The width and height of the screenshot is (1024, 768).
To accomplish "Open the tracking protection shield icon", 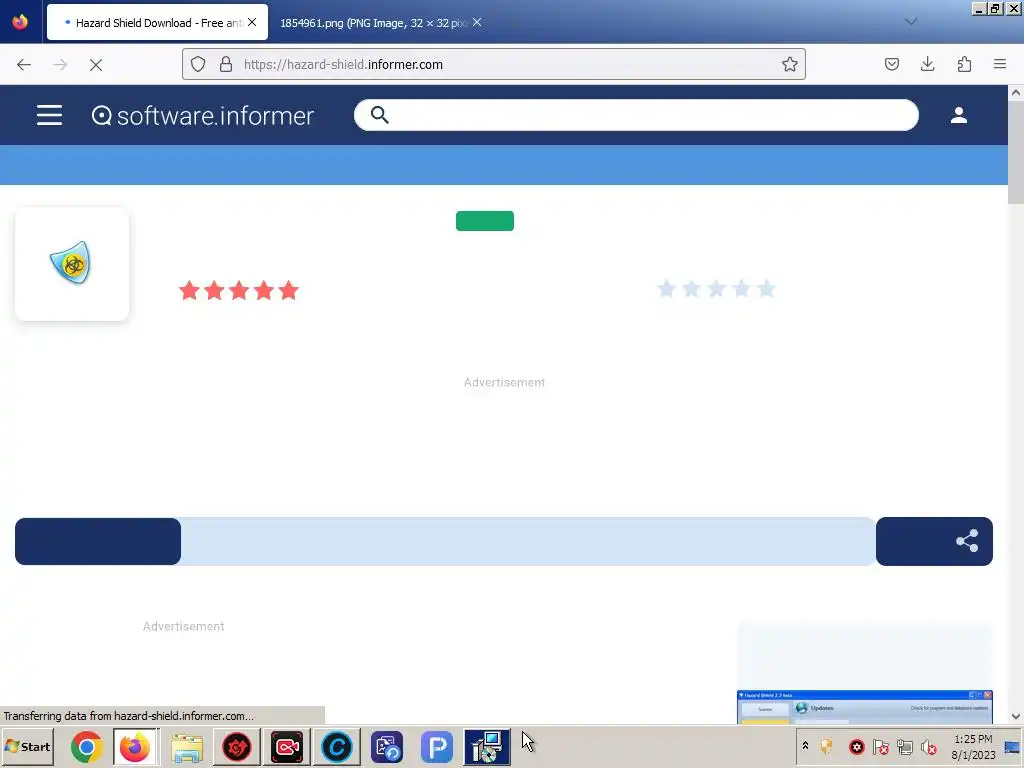I will (198, 64).
